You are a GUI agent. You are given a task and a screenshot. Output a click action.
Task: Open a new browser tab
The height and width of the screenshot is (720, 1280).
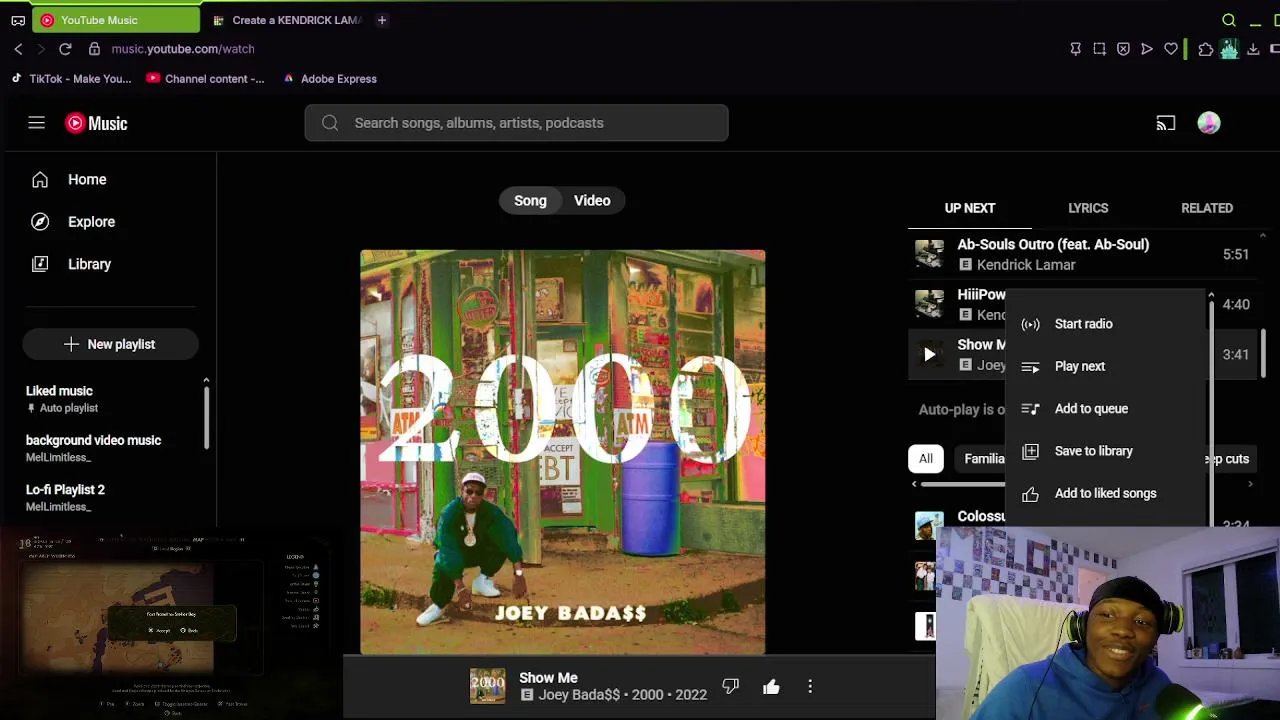tap(382, 20)
